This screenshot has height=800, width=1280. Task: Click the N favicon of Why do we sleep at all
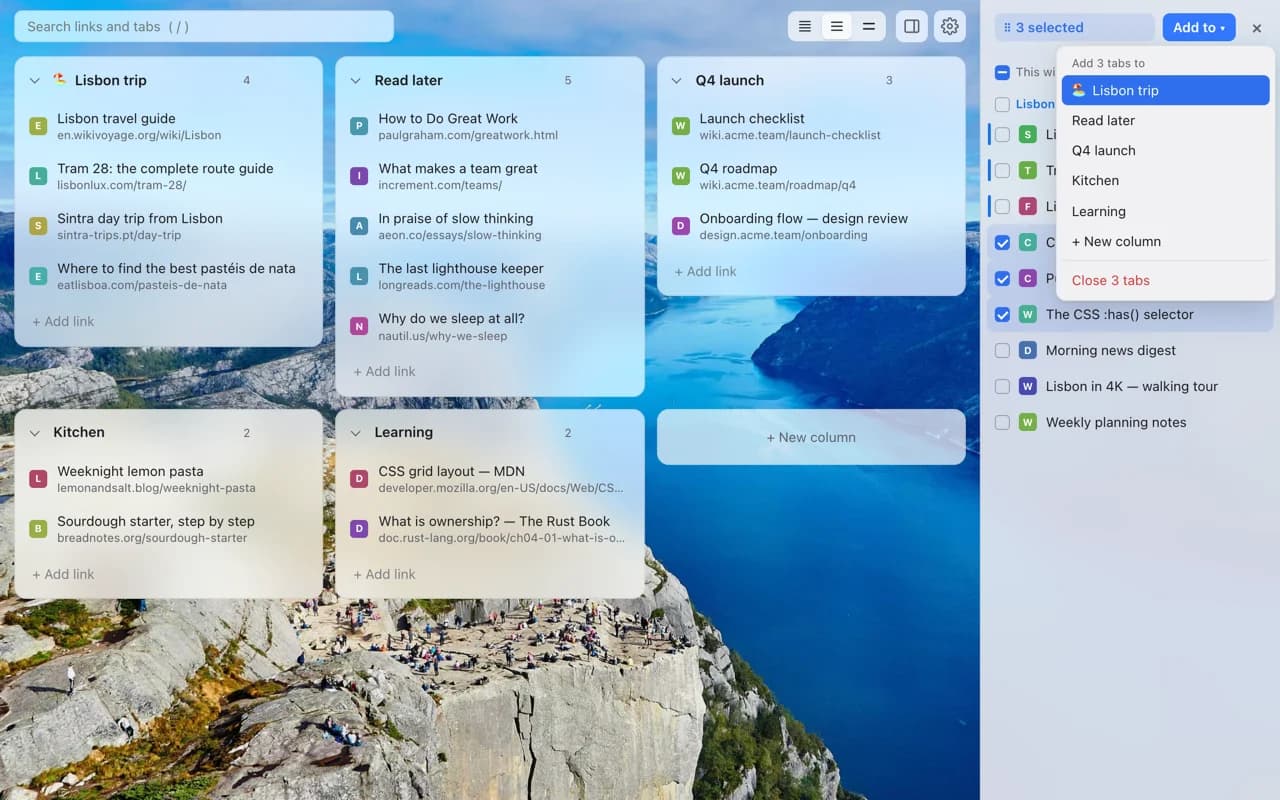point(359,326)
